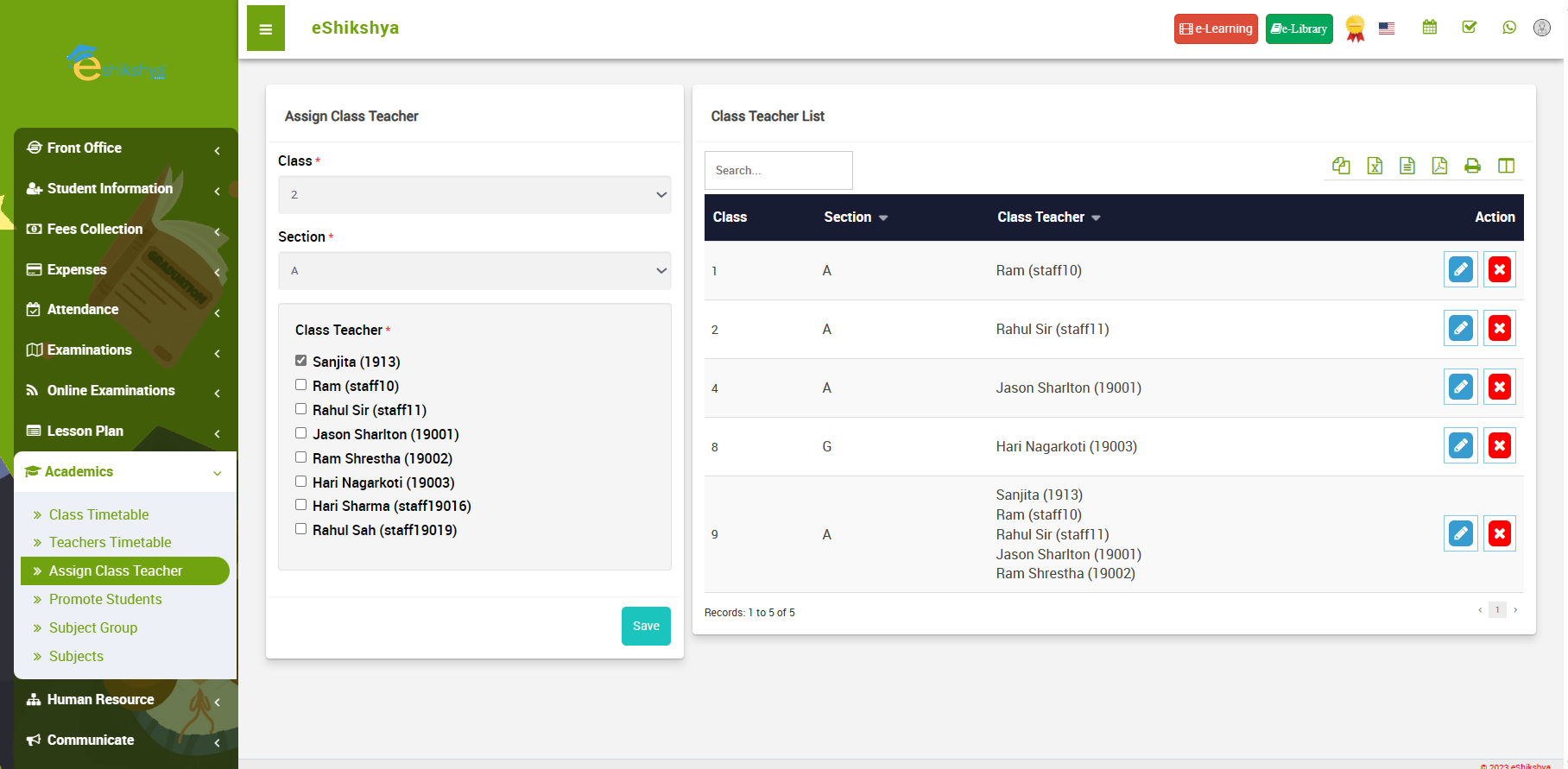
Task: Open the Section dropdown
Action: coord(474,271)
